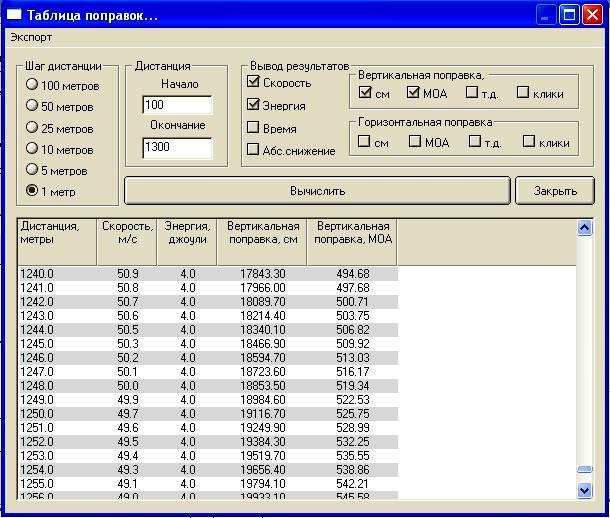Click the table scrollbar down arrow
610x518 pixels.
[585, 490]
